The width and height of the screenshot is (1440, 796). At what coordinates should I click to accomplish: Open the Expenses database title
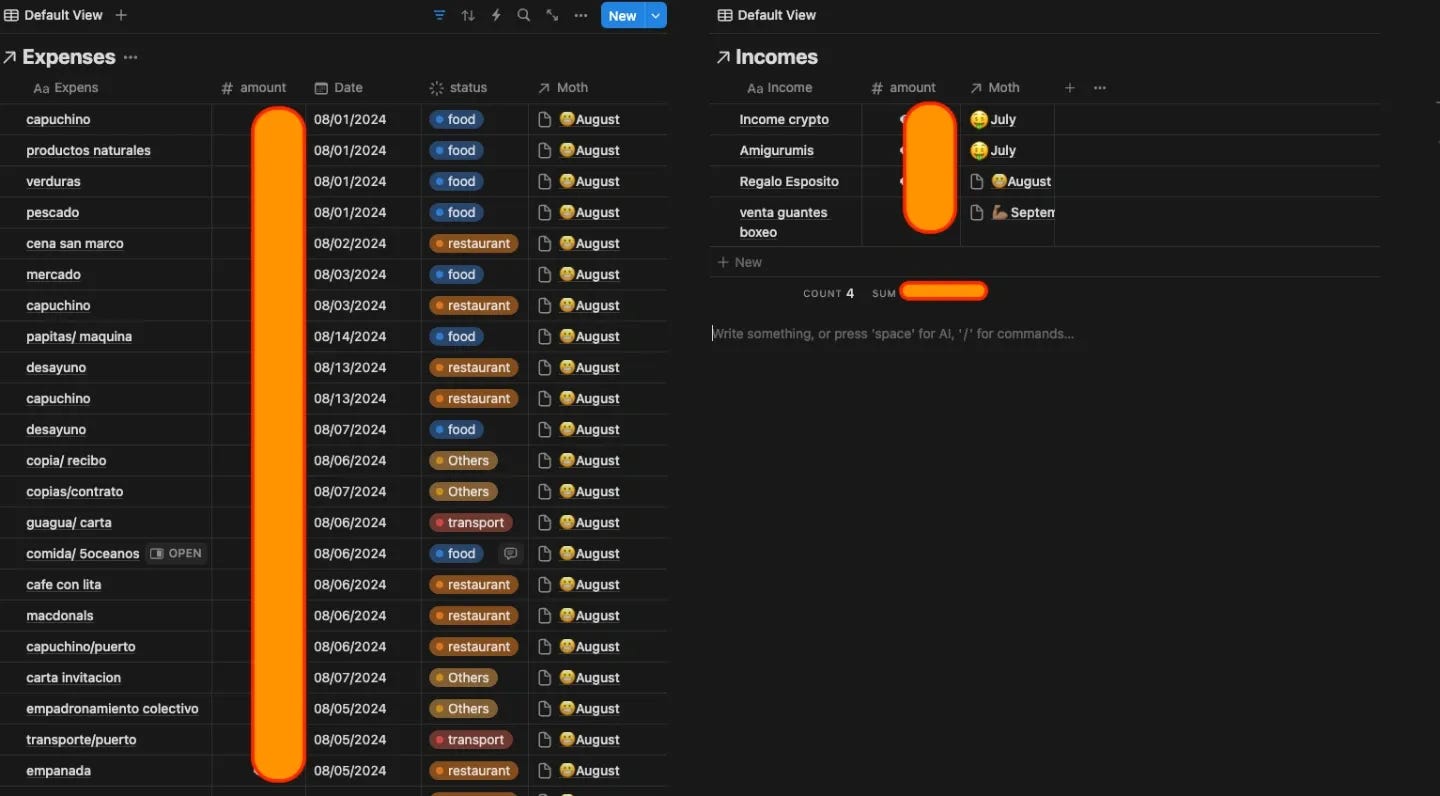[x=69, y=57]
